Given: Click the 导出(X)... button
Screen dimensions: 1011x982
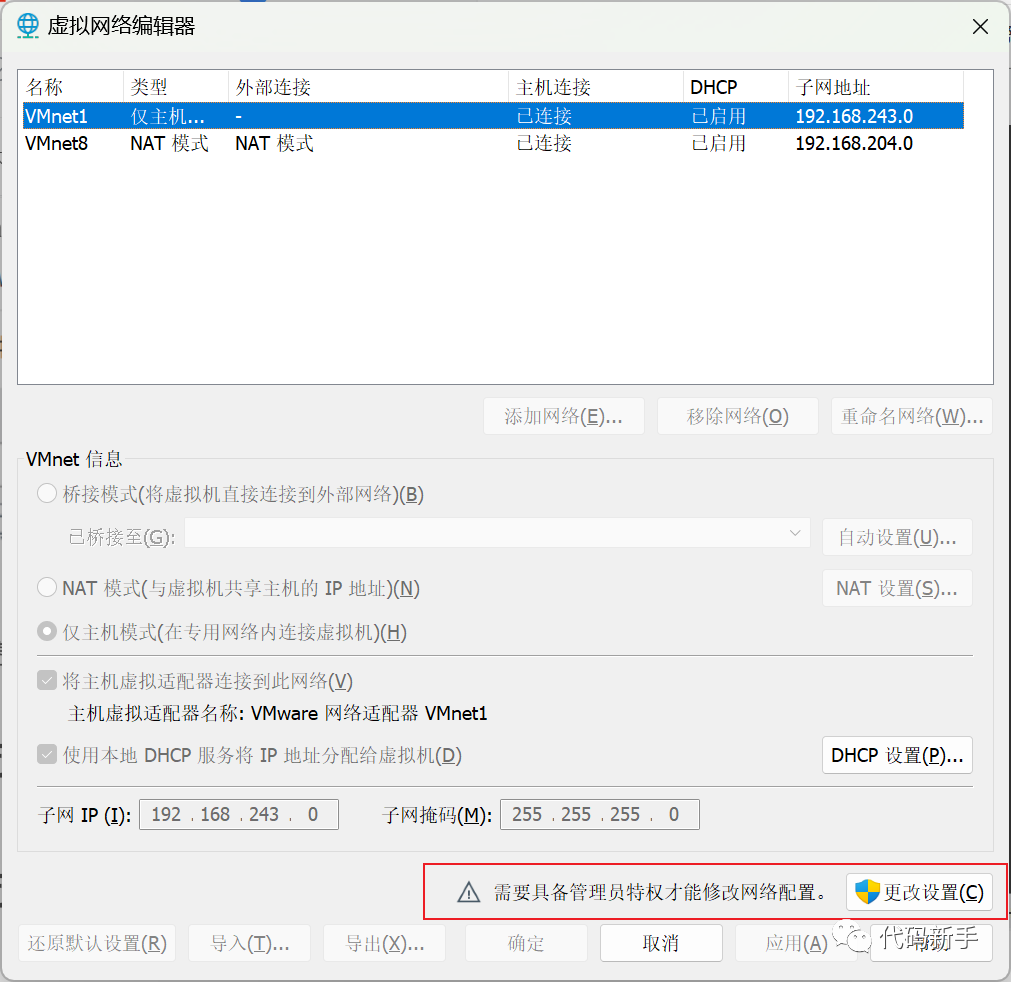Looking at the screenshot, I should point(384,943).
